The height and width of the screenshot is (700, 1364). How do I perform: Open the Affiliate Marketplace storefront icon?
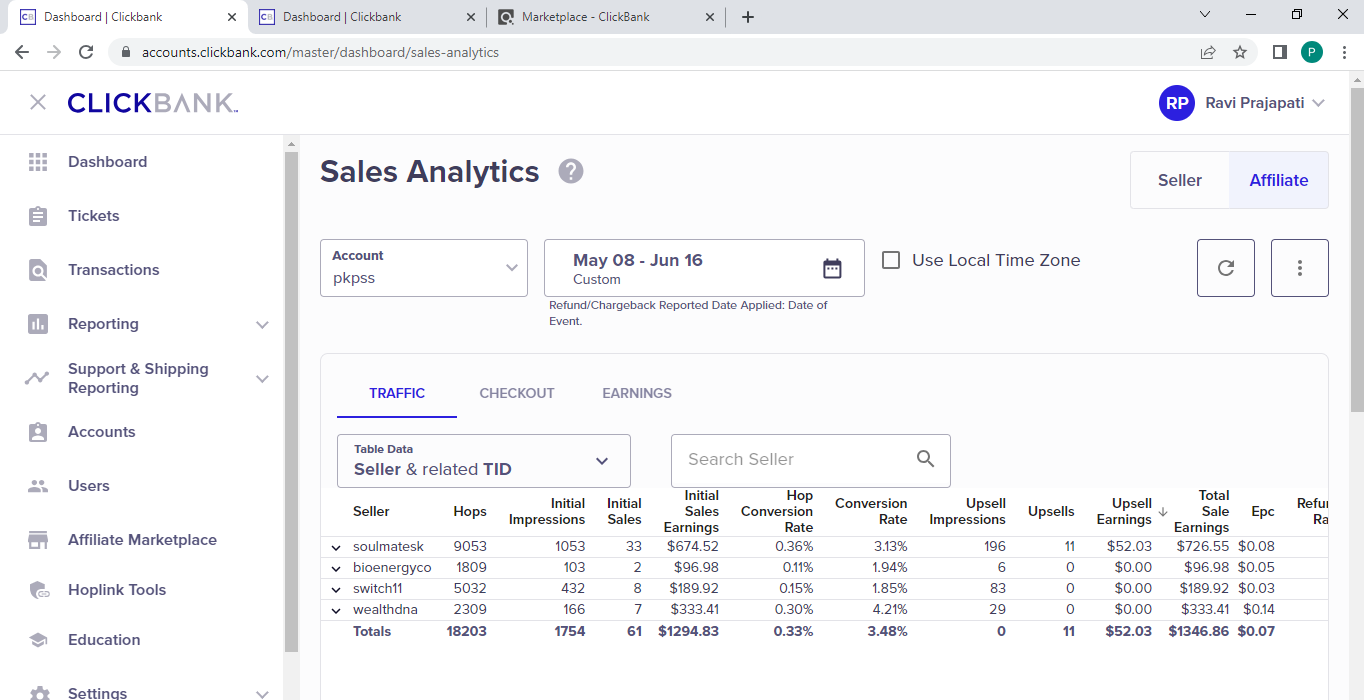coord(38,540)
